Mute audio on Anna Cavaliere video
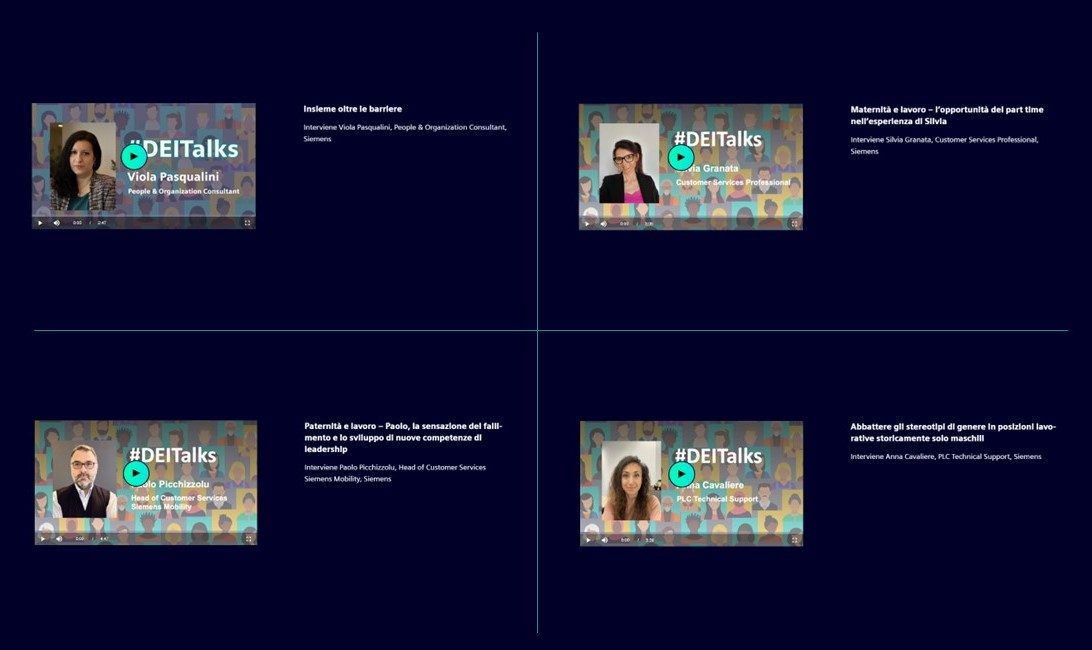The width and height of the screenshot is (1092, 650). (x=604, y=540)
